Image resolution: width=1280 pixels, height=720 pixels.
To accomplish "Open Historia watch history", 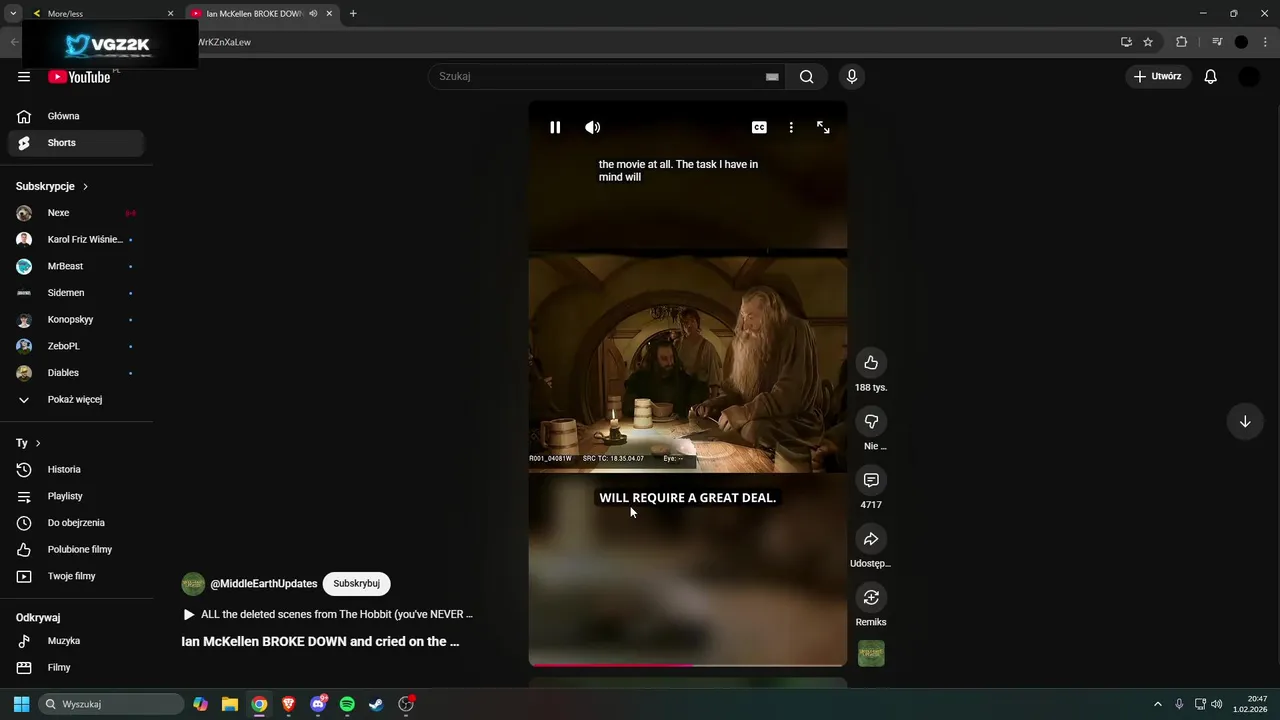I will pyautogui.click(x=76, y=470).
